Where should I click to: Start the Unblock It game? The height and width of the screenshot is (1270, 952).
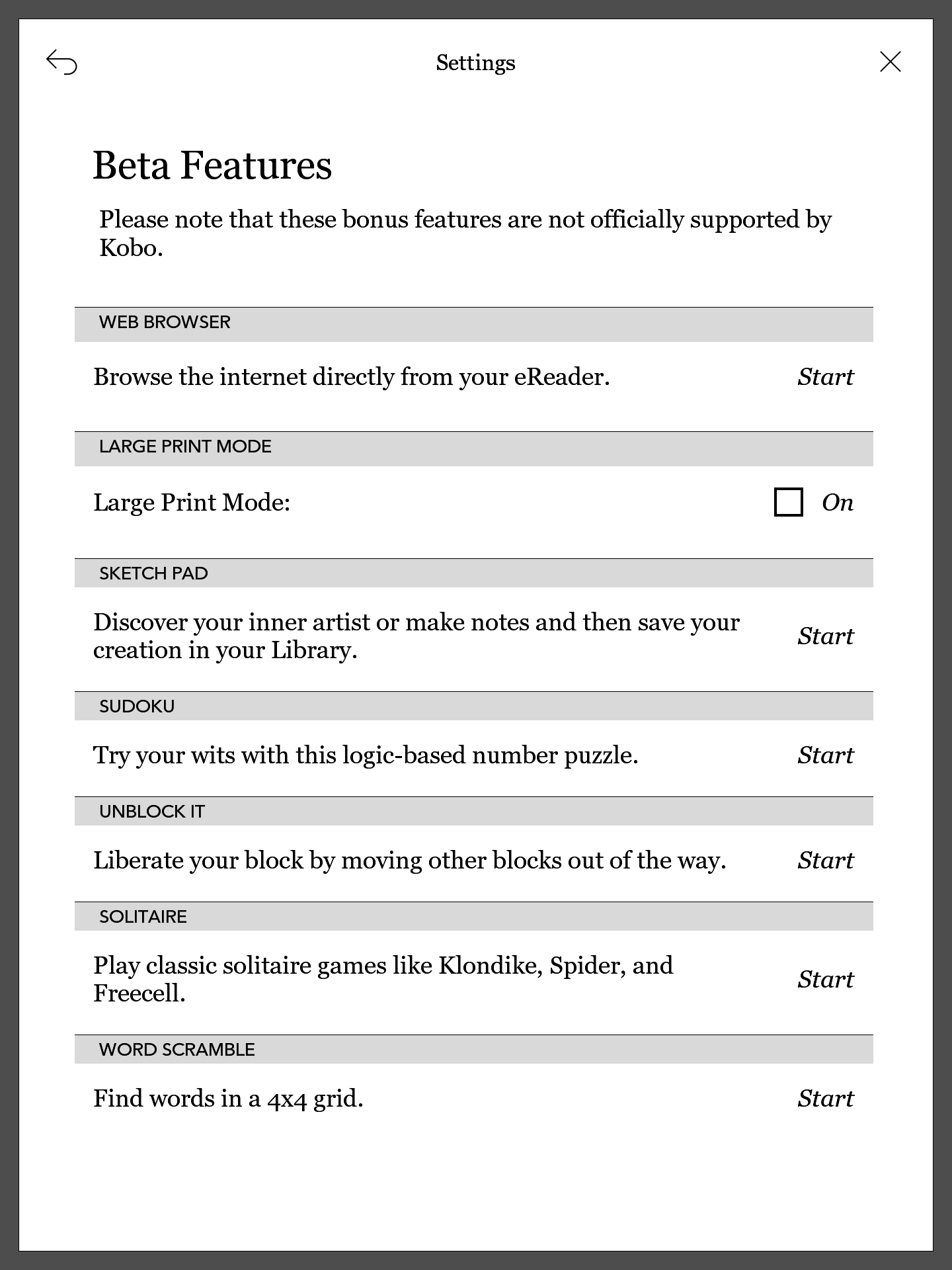coord(825,861)
